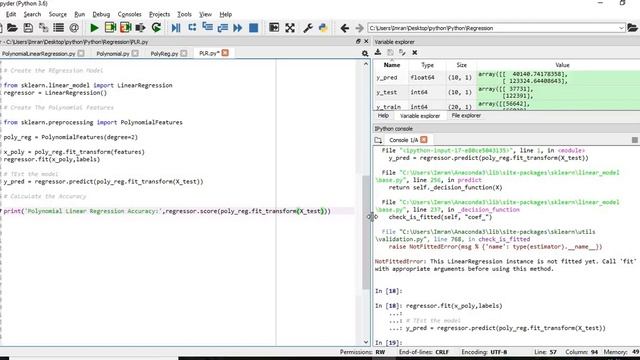Screen dimensions: 640x360
Task: Switch to the Help pane tab
Action: click(x=383, y=116)
